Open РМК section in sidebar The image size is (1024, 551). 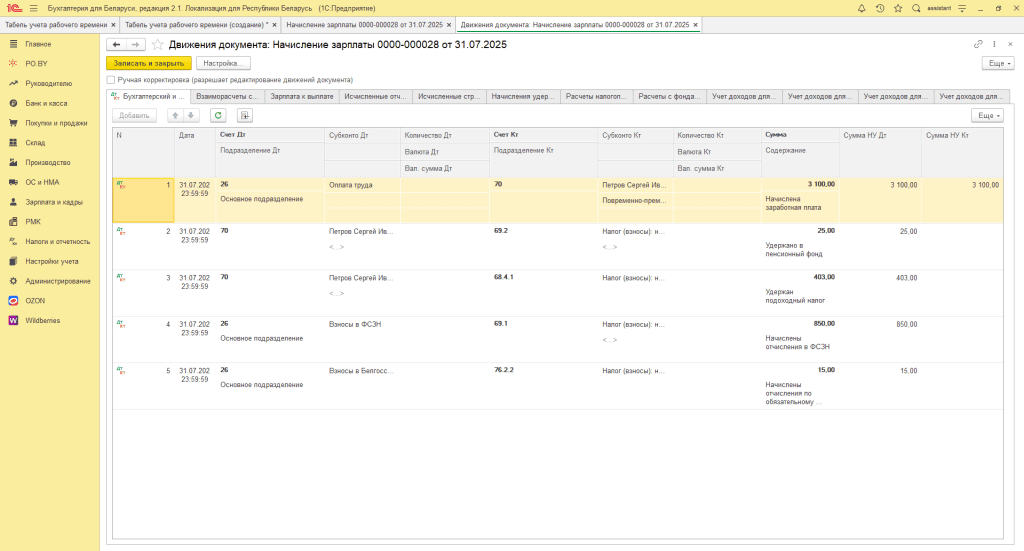tap(33, 221)
